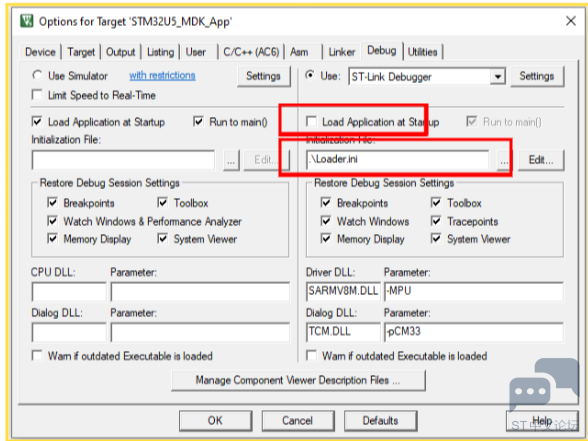This screenshot has width=588, height=441.
Task: Select the Use ST-Link Debugger radio button
Action: tap(310, 75)
